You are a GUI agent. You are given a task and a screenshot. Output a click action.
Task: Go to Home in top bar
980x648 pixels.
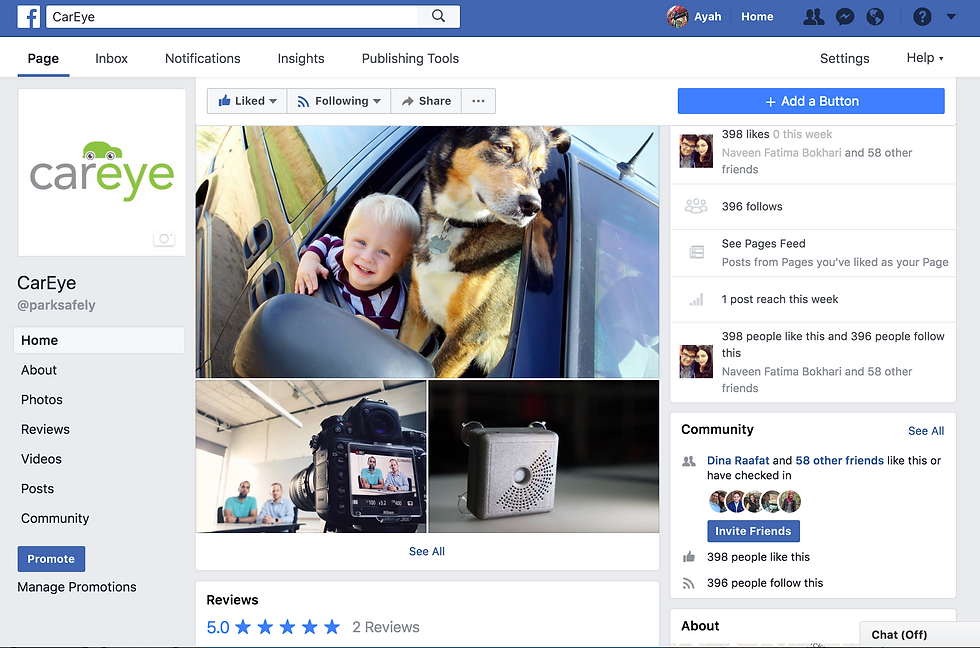(x=757, y=17)
